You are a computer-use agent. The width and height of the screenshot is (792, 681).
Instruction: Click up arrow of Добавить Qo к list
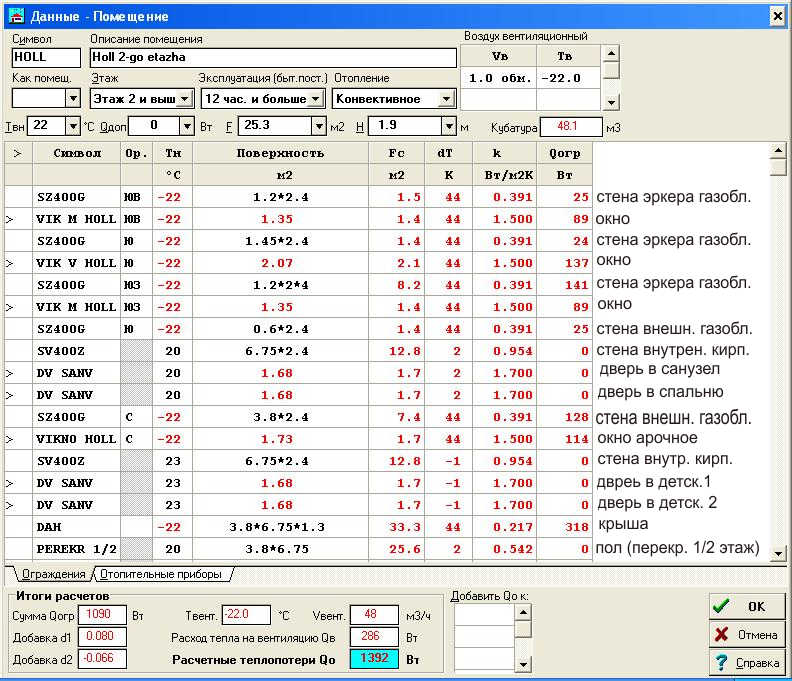pyautogui.click(x=523, y=613)
